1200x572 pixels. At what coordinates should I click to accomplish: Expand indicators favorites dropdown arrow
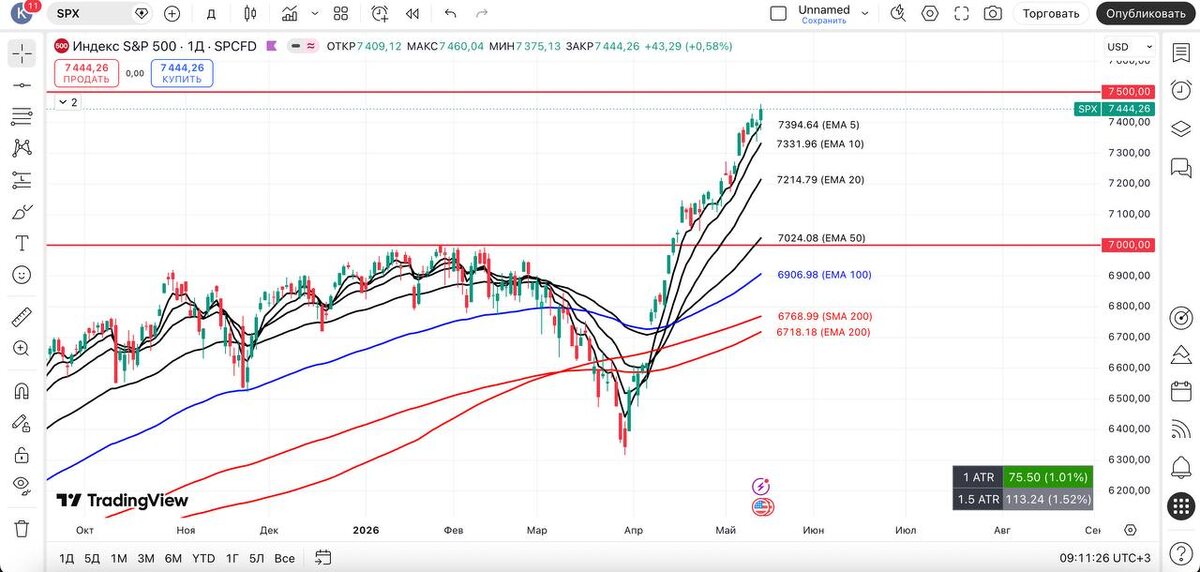point(313,13)
